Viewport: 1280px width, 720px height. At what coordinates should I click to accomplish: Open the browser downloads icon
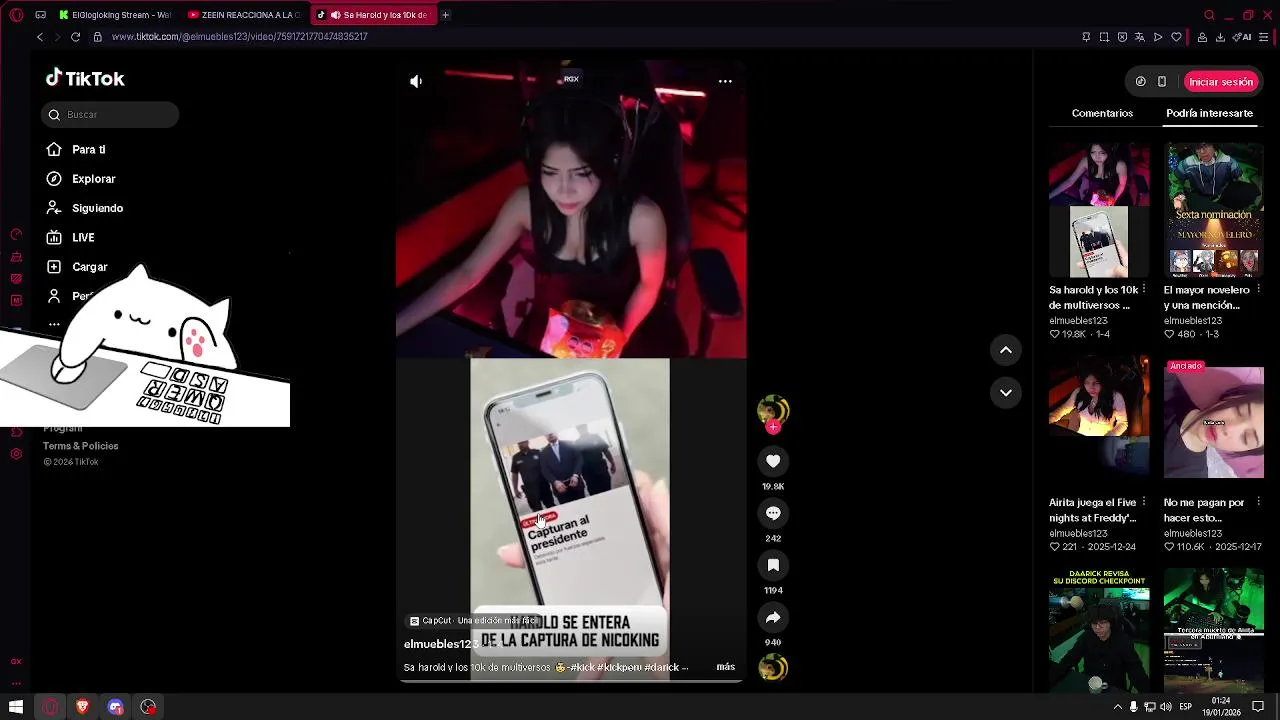[1220, 37]
